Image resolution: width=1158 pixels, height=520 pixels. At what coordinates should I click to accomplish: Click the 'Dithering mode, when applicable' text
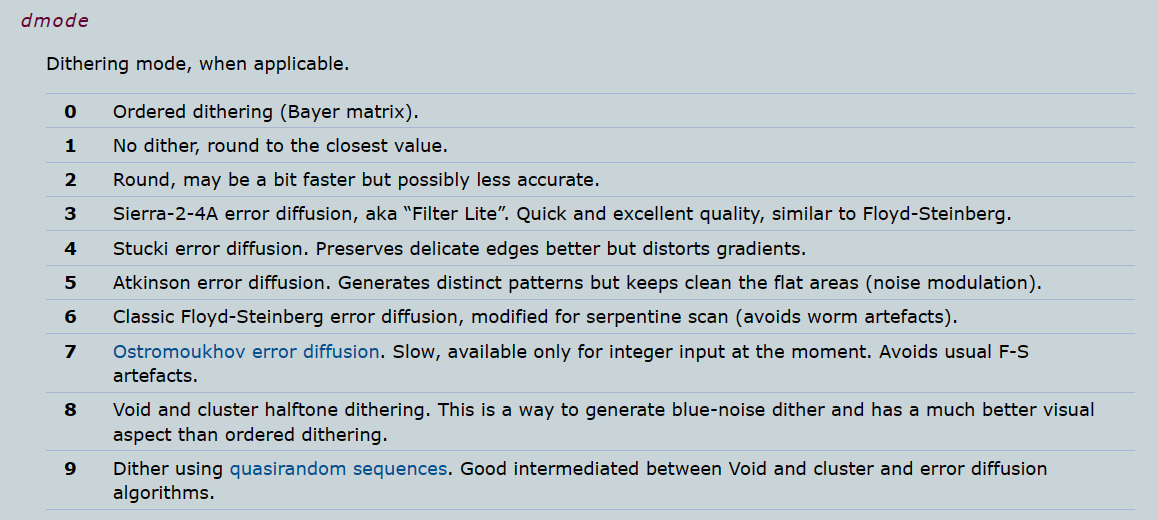(197, 64)
